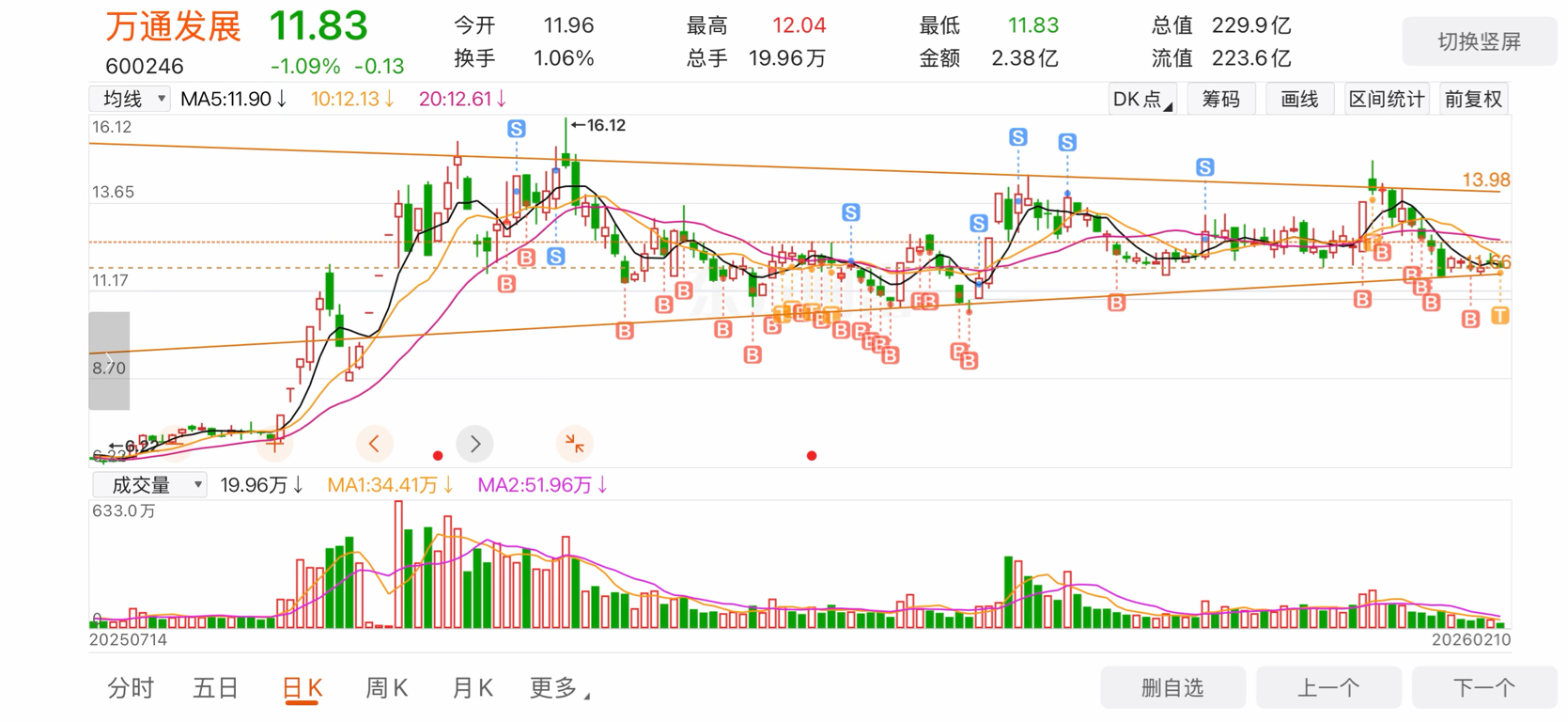Tap the orange T marker at chart right
This screenshot has width=1568, height=722.
[x=1500, y=316]
